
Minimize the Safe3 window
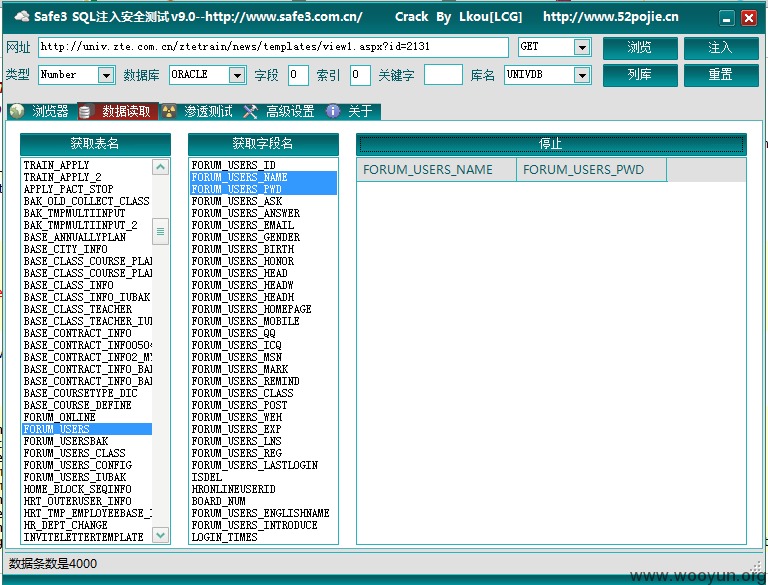point(727,18)
